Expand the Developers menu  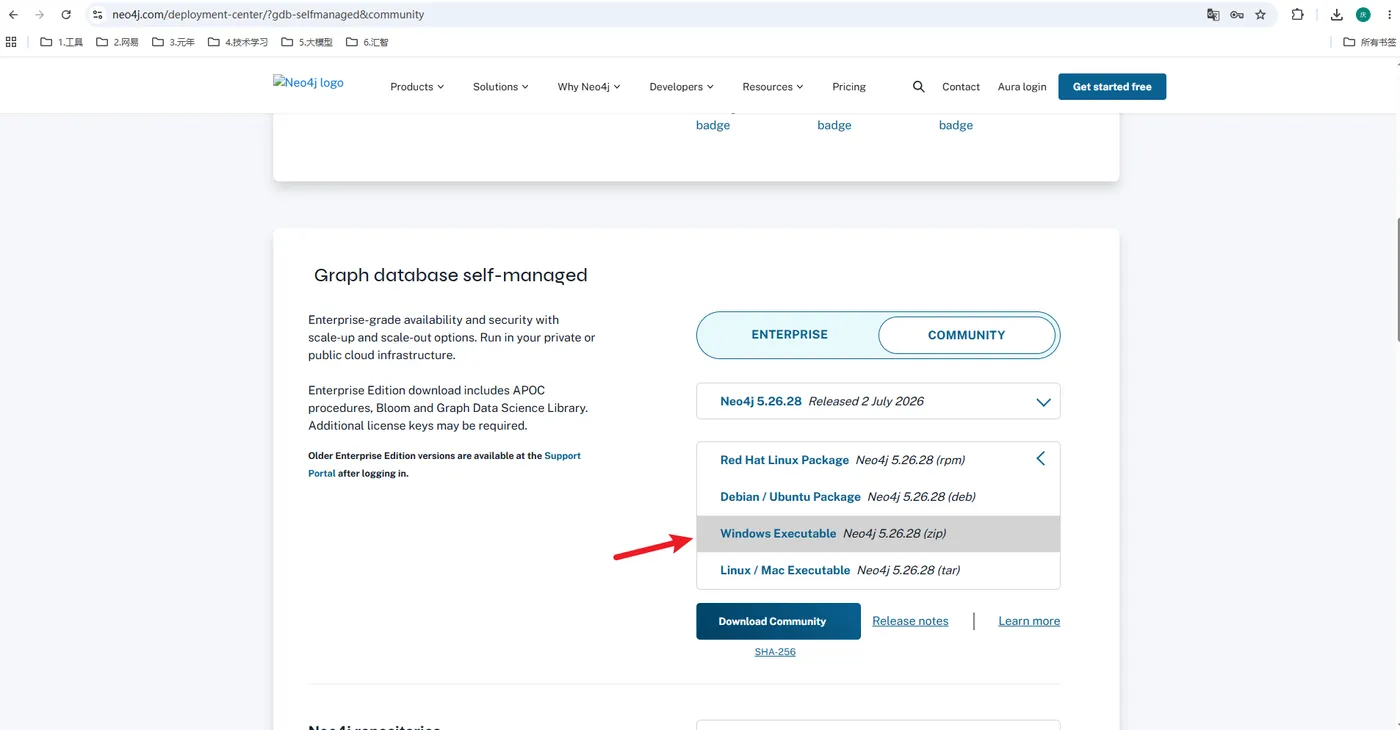681,87
